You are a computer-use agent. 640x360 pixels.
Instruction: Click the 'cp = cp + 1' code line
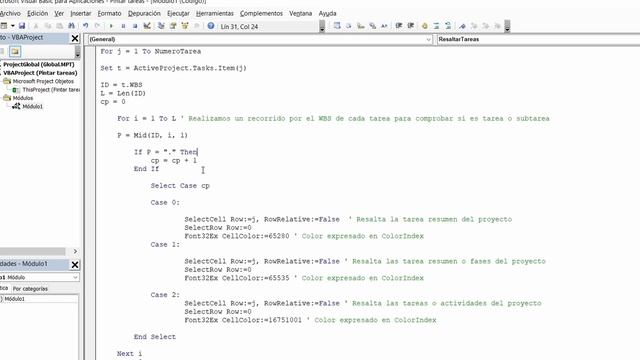[x=173, y=160]
